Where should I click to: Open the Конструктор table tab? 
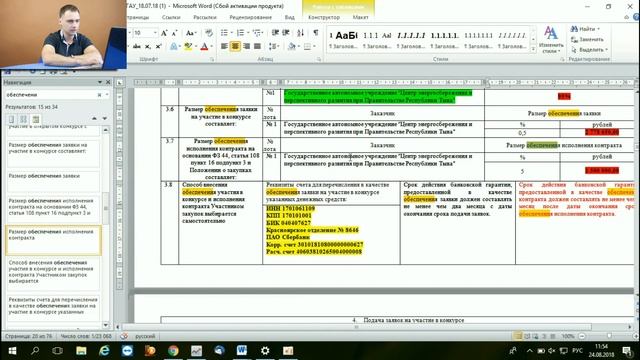(x=324, y=18)
